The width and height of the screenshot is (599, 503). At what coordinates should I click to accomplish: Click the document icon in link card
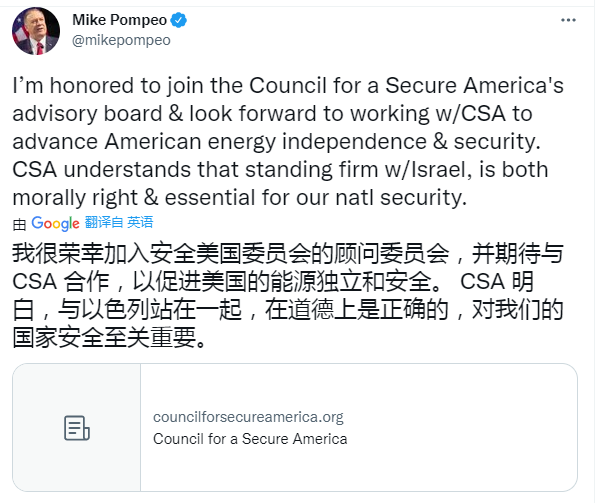[77, 428]
